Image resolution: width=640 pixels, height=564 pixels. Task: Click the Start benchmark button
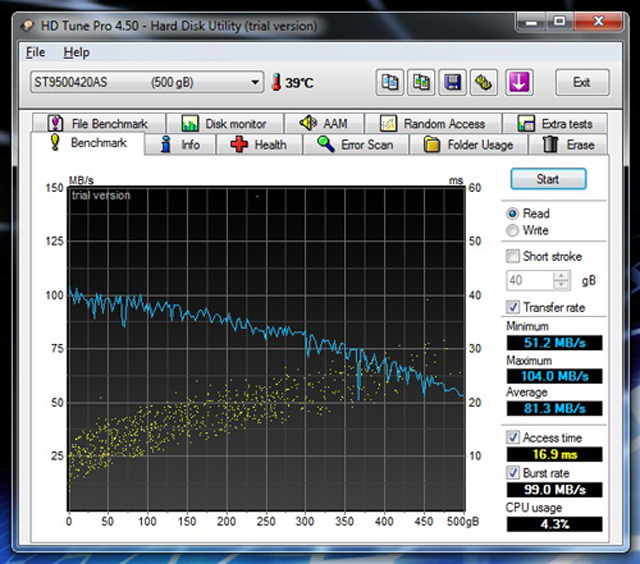tap(548, 180)
